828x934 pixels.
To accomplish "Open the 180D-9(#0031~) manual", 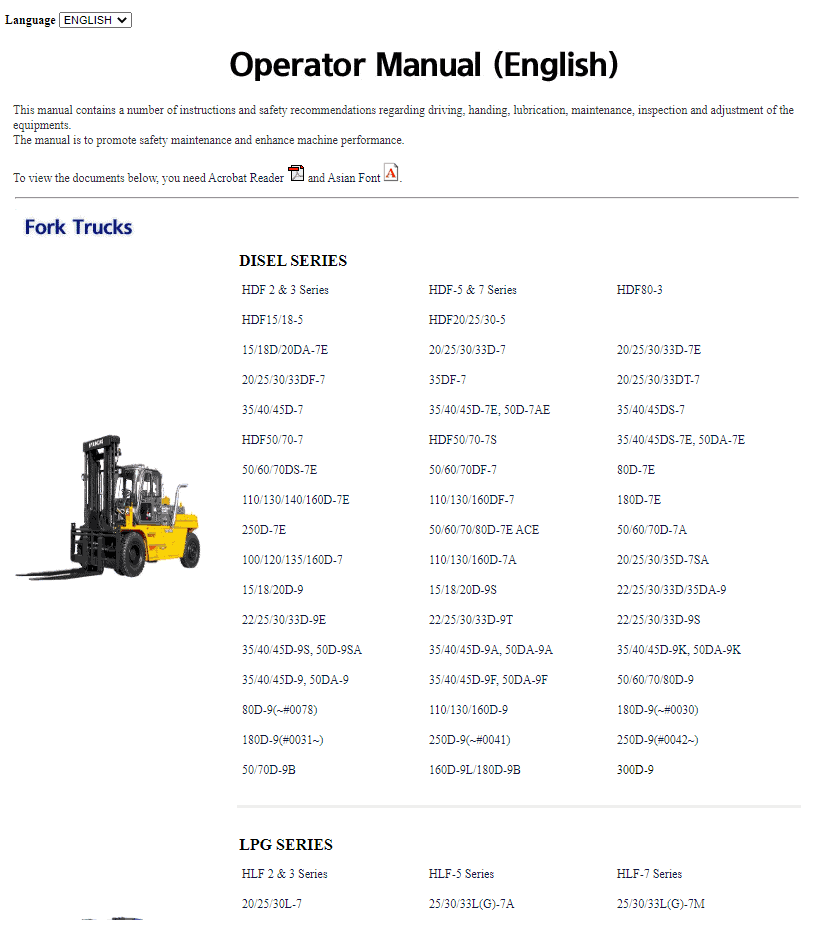I will [x=282, y=740].
